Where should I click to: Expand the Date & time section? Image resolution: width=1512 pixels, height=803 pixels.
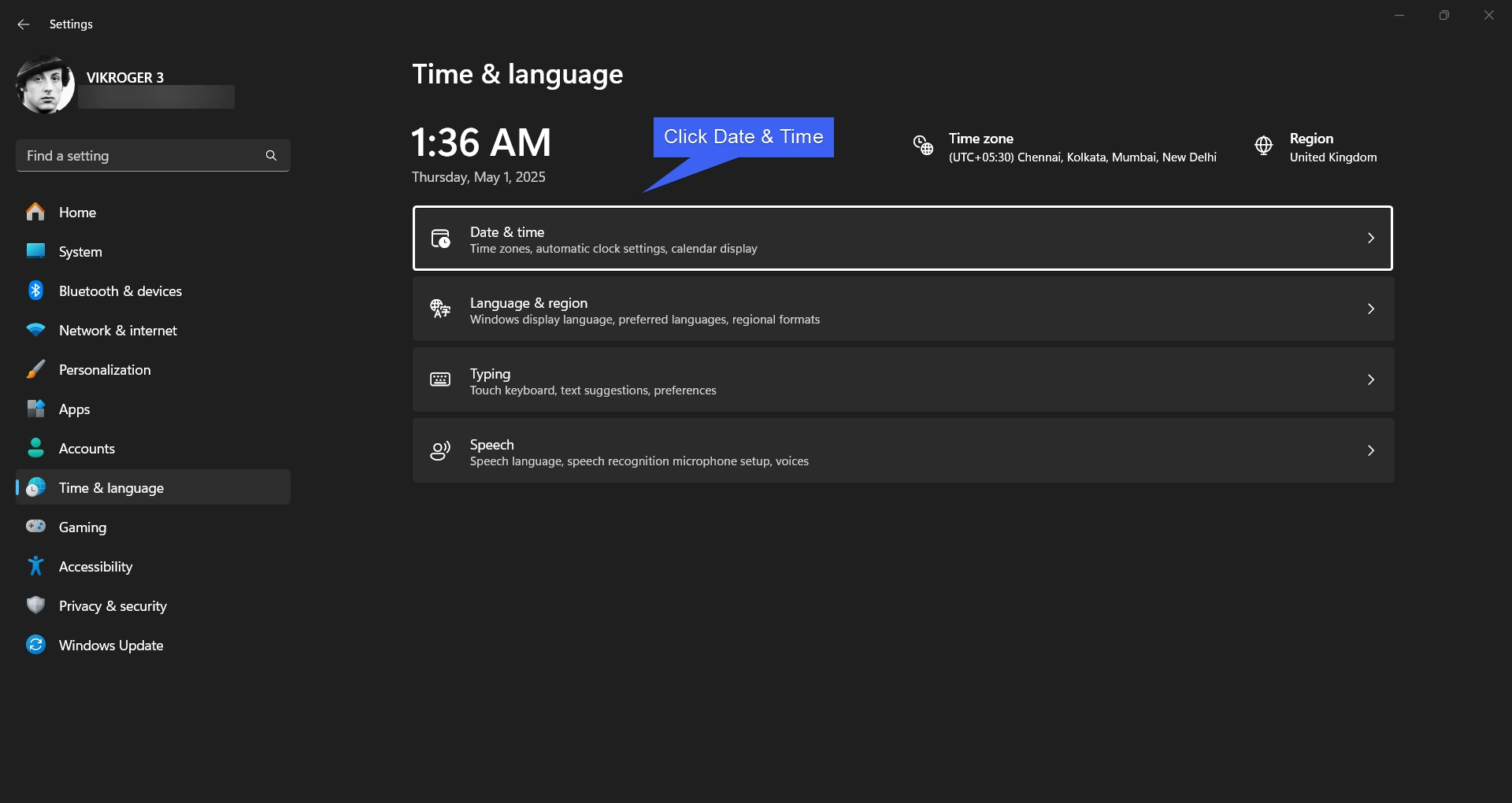click(x=1370, y=238)
